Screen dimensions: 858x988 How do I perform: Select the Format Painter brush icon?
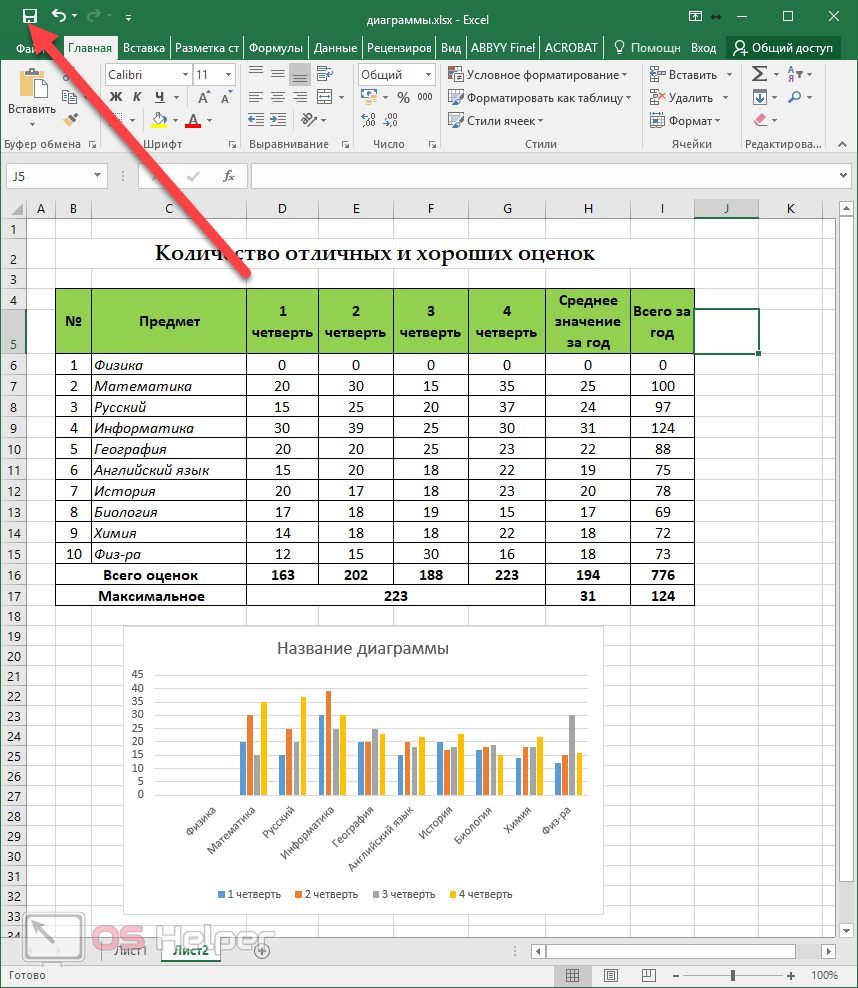[70, 120]
